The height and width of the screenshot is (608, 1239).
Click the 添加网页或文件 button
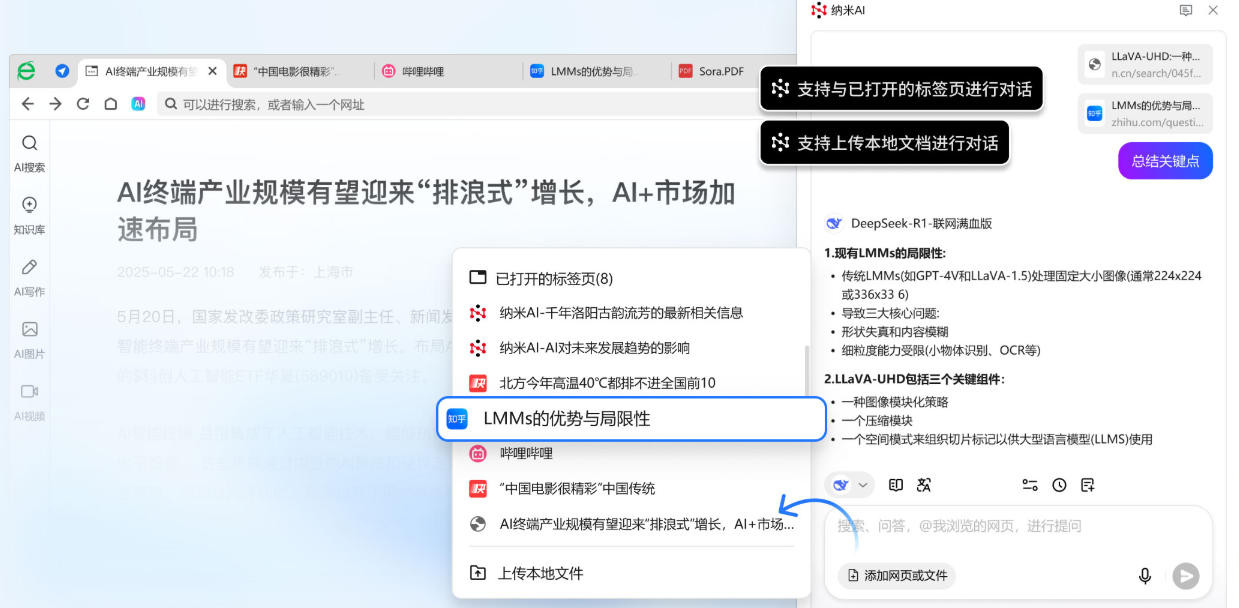(896, 576)
